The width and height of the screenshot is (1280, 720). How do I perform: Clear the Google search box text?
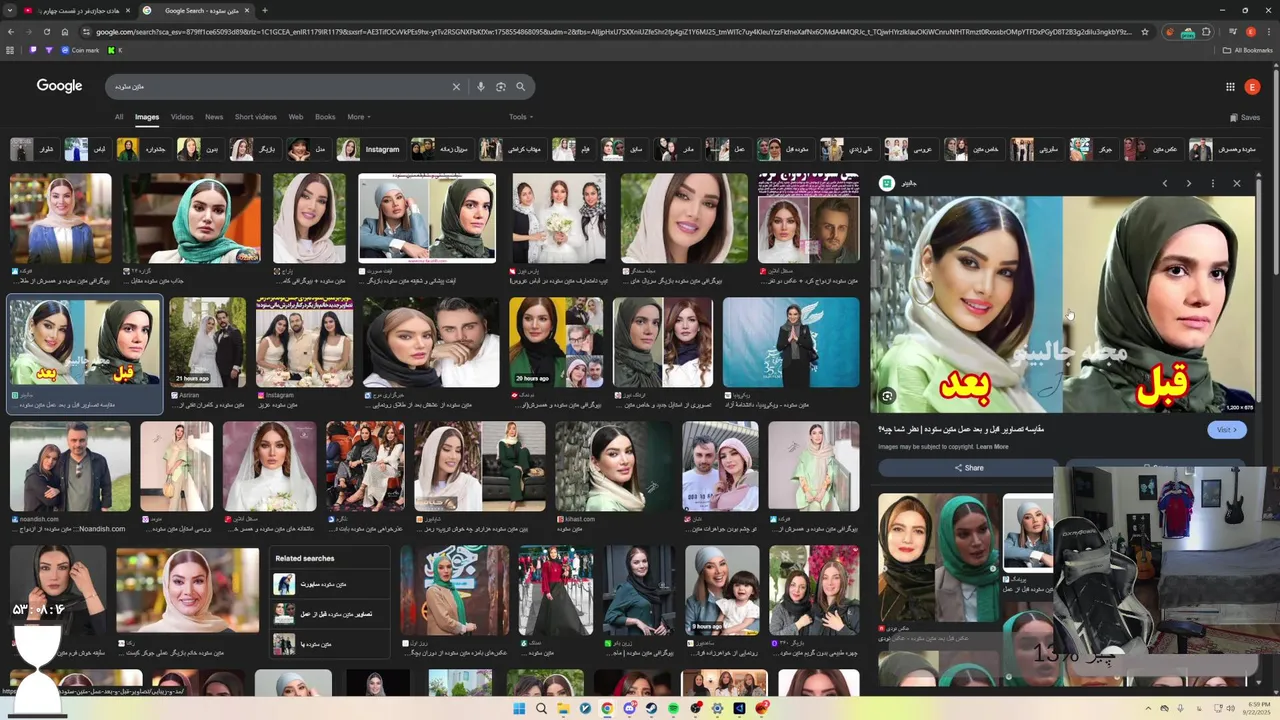pos(456,87)
